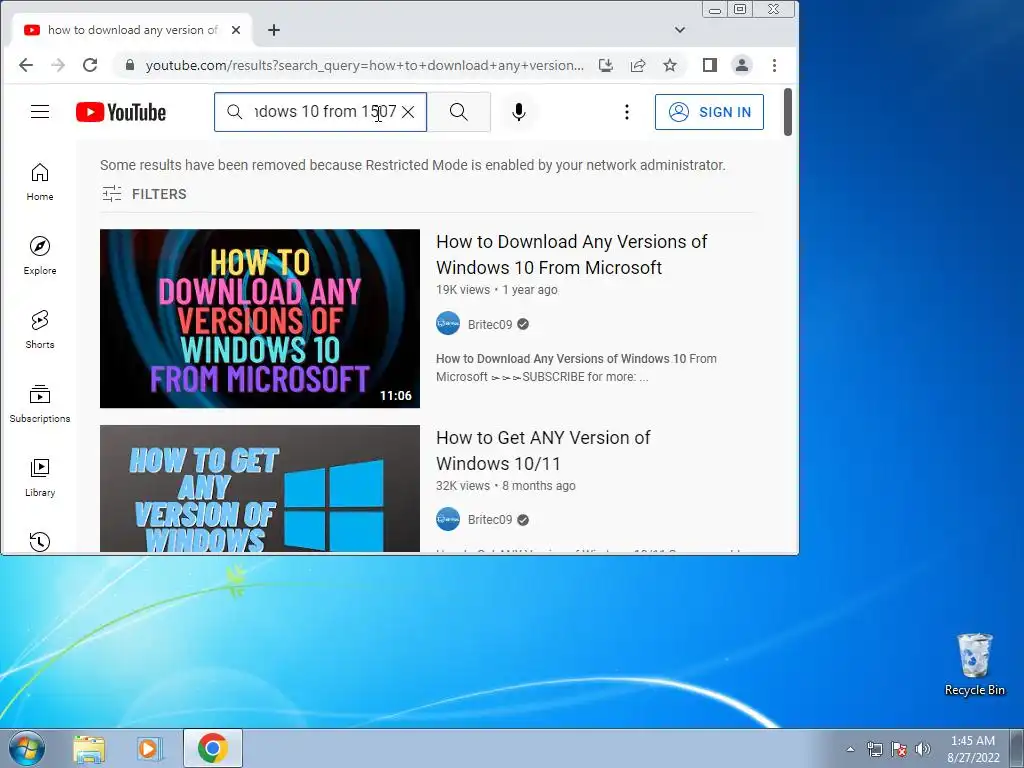The width and height of the screenshot is (1024, 768).
Task: Open Britec09 channel name under first video
Action: (490, 325)
